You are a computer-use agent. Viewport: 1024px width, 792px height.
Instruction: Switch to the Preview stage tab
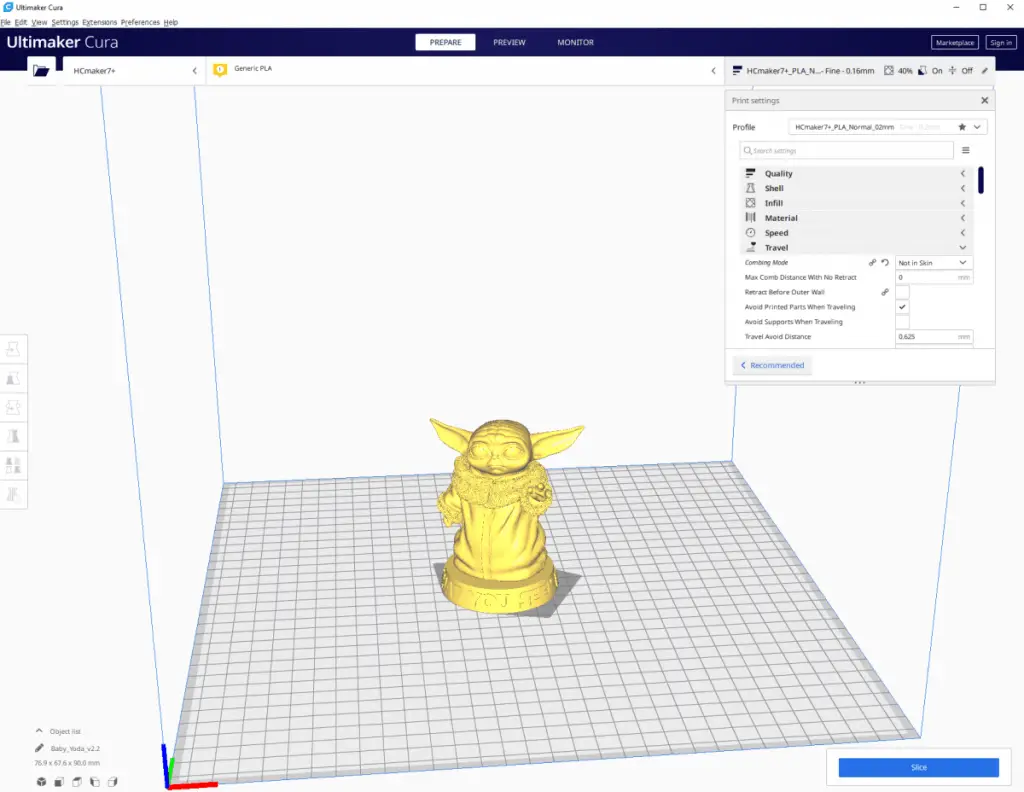[509, 42]
